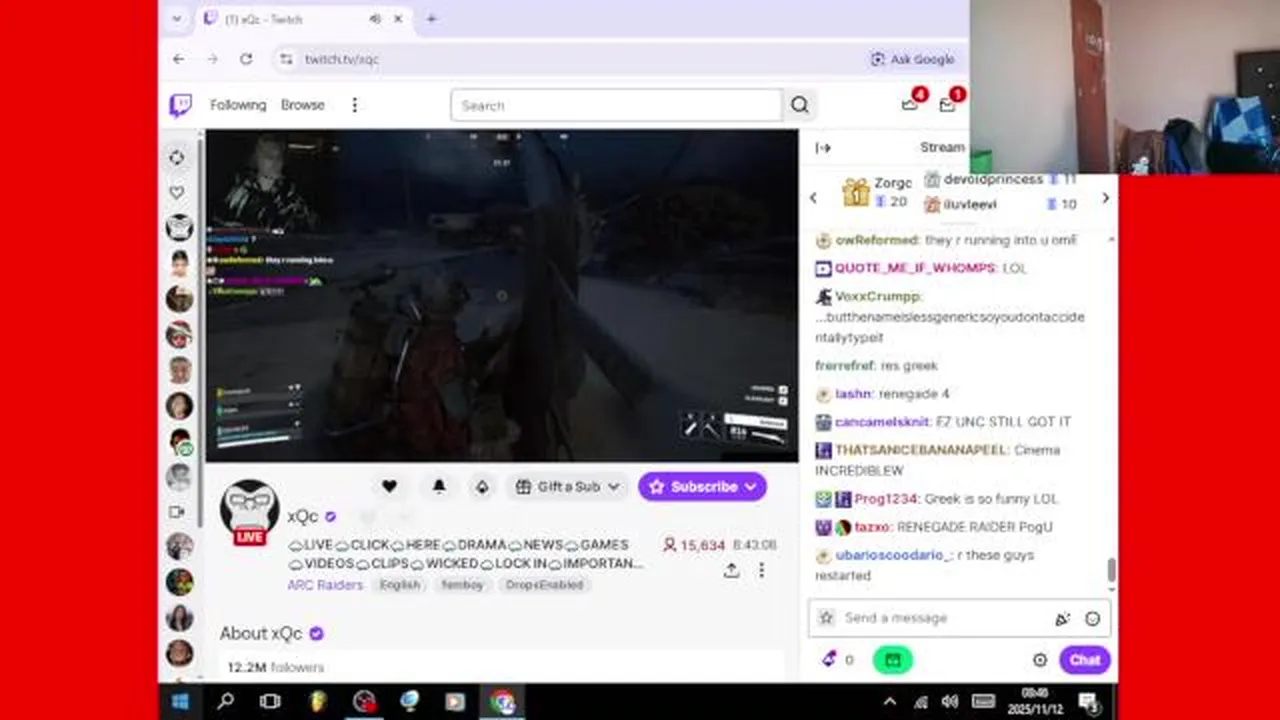This screenshot has width=1280, height=720.
Task: Open the Windows Start button
Action: pyautogui.click(x=181, y=702)
